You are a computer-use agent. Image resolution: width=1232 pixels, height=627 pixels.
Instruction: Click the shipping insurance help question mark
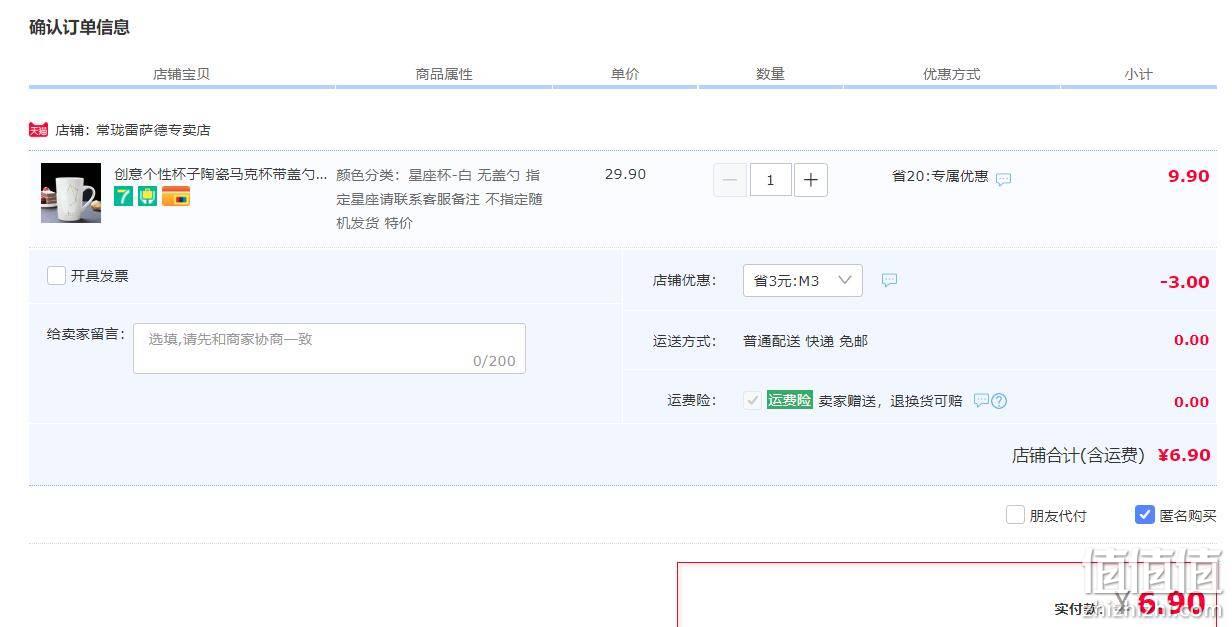999,401
